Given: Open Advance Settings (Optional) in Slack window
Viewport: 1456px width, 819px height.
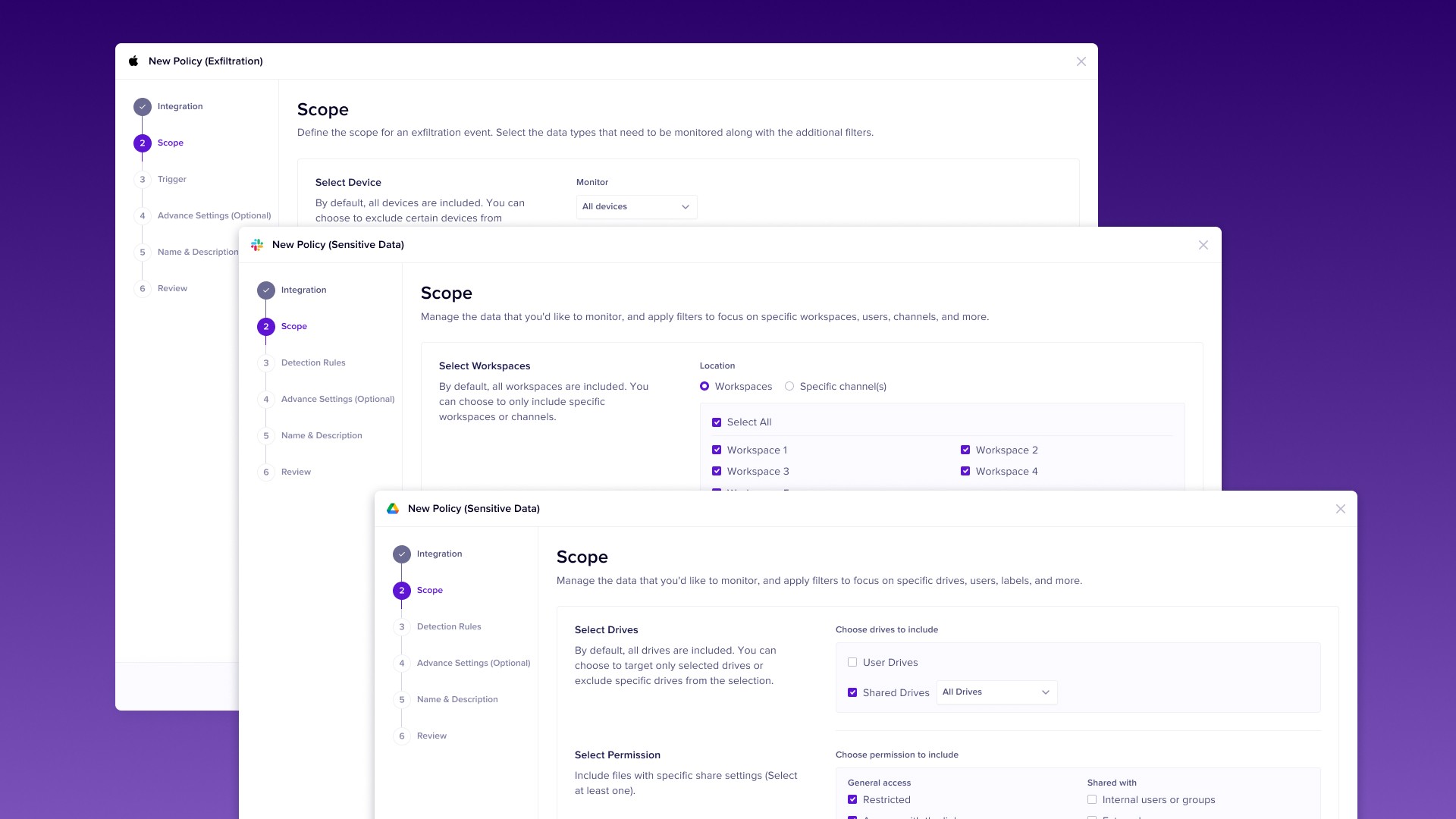Looking at the screenshot, I should 337,400.
